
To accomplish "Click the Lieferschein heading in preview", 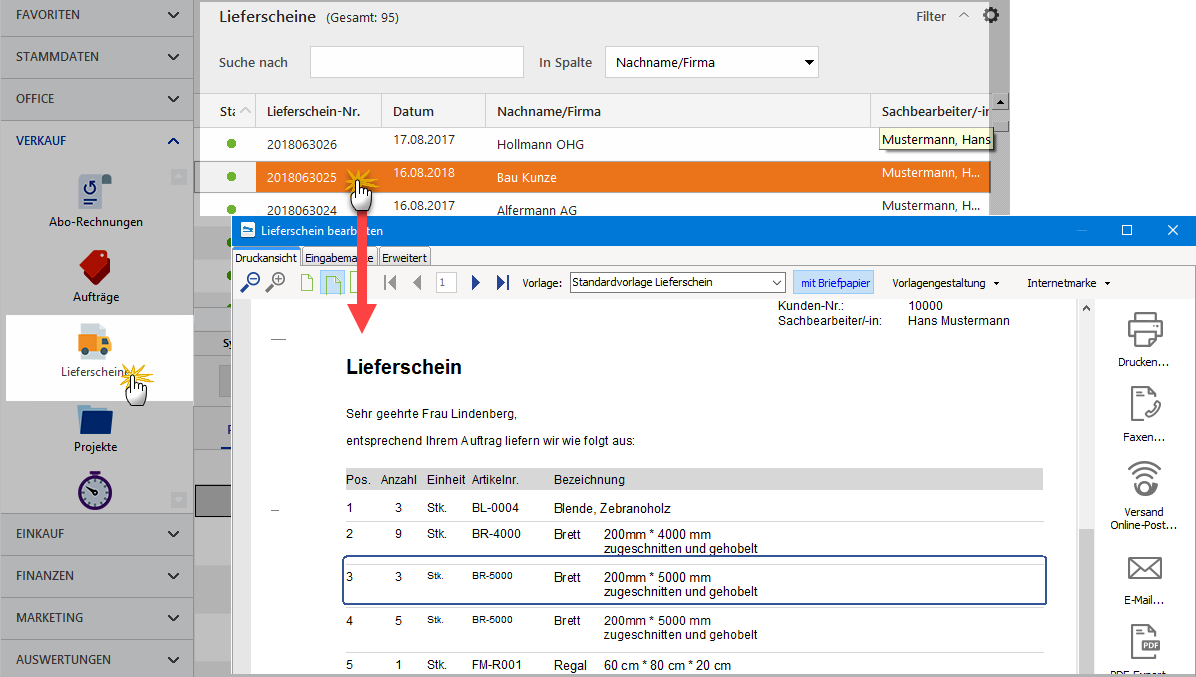I will [403, 367].
